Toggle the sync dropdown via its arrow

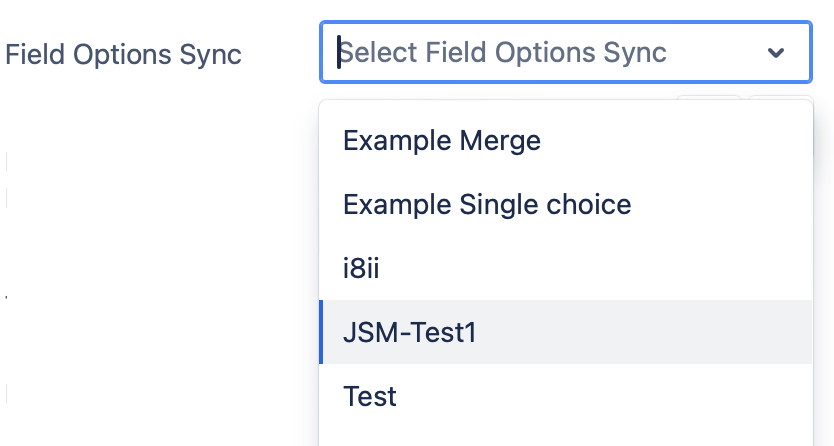[x=776, y=53]
